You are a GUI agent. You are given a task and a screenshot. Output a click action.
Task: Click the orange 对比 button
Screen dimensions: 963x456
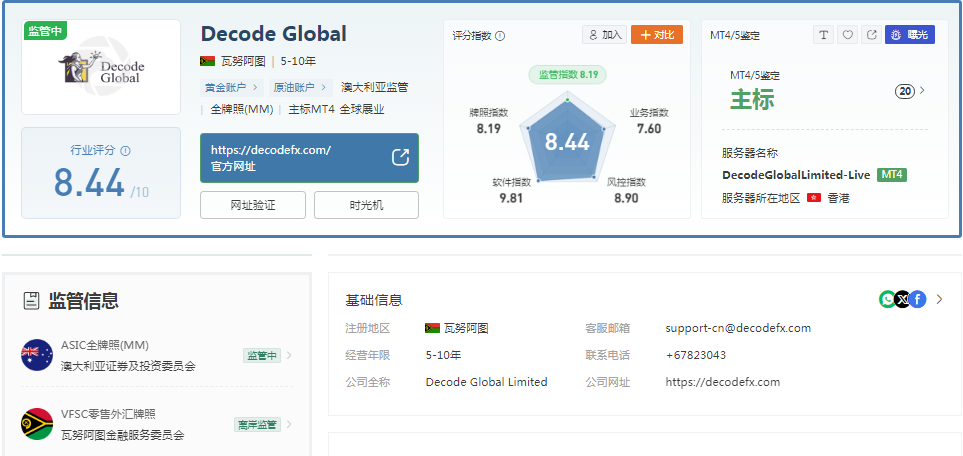[657, 35]
